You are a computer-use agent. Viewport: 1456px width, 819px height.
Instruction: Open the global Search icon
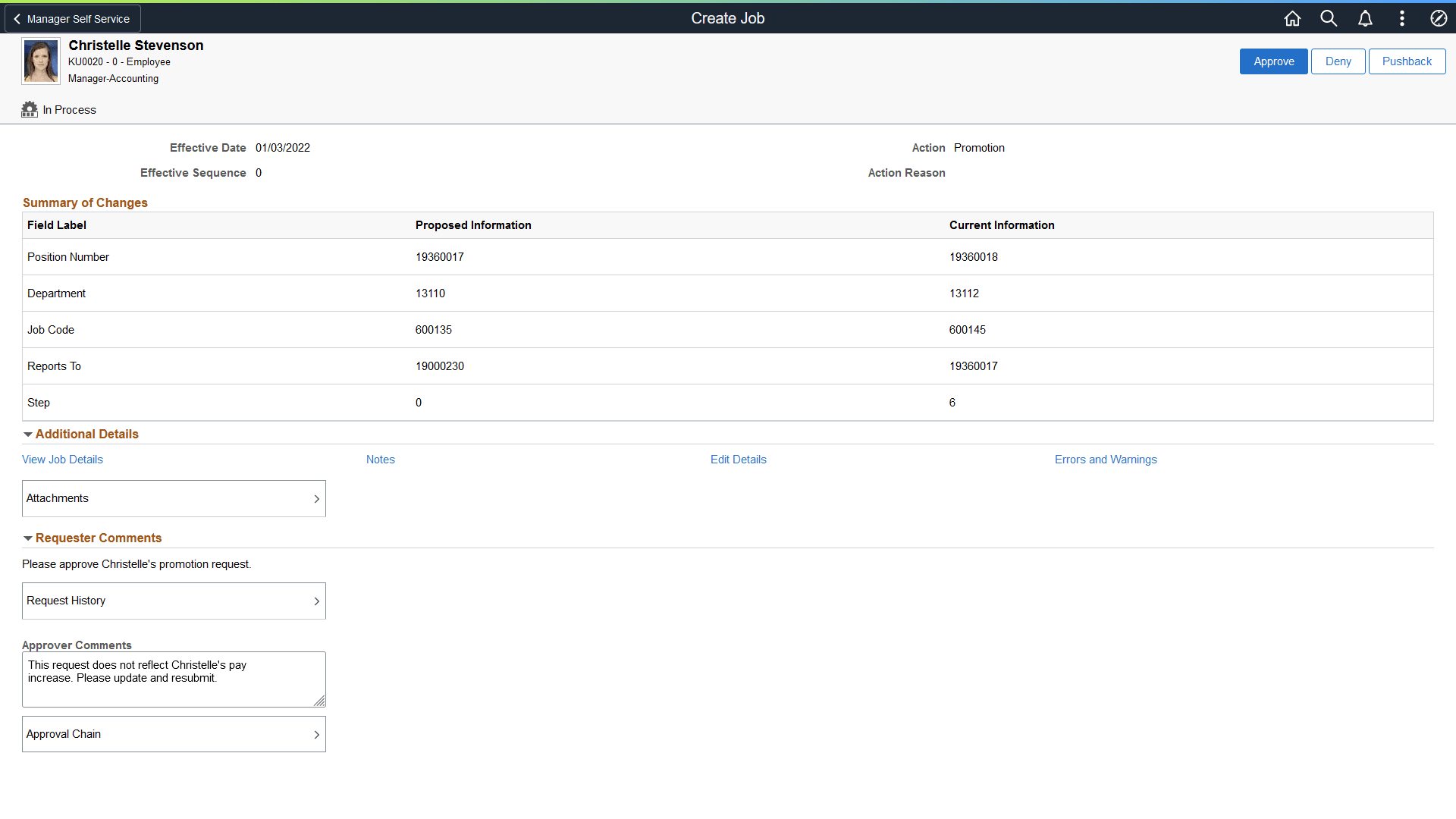tap(1329, 18)
